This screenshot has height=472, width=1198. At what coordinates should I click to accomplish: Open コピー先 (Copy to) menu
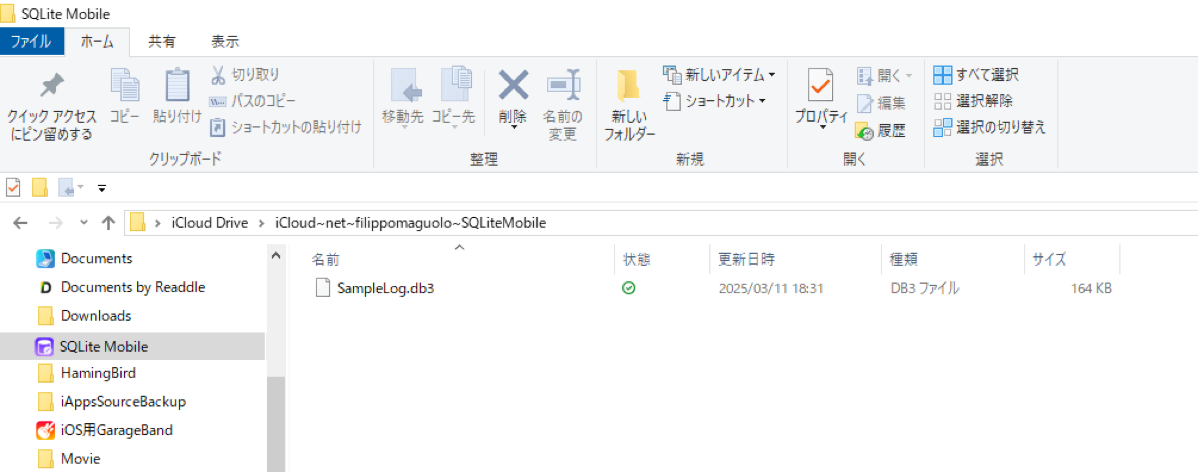453,99
